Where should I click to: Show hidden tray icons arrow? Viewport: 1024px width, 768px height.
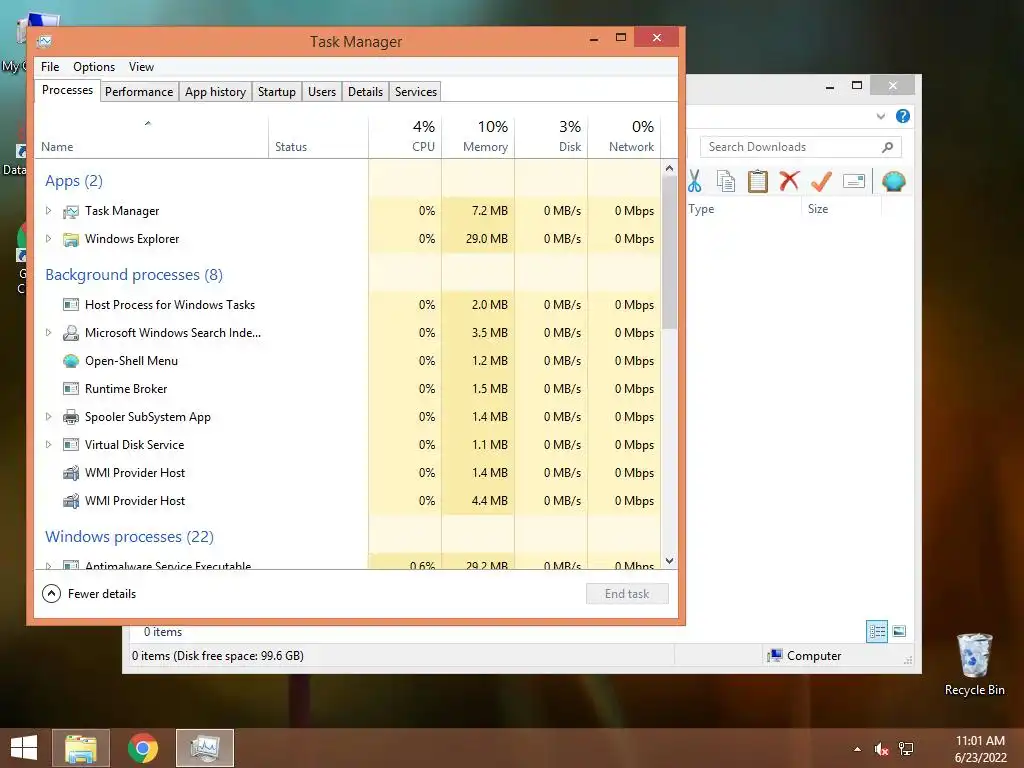[857, 749]
